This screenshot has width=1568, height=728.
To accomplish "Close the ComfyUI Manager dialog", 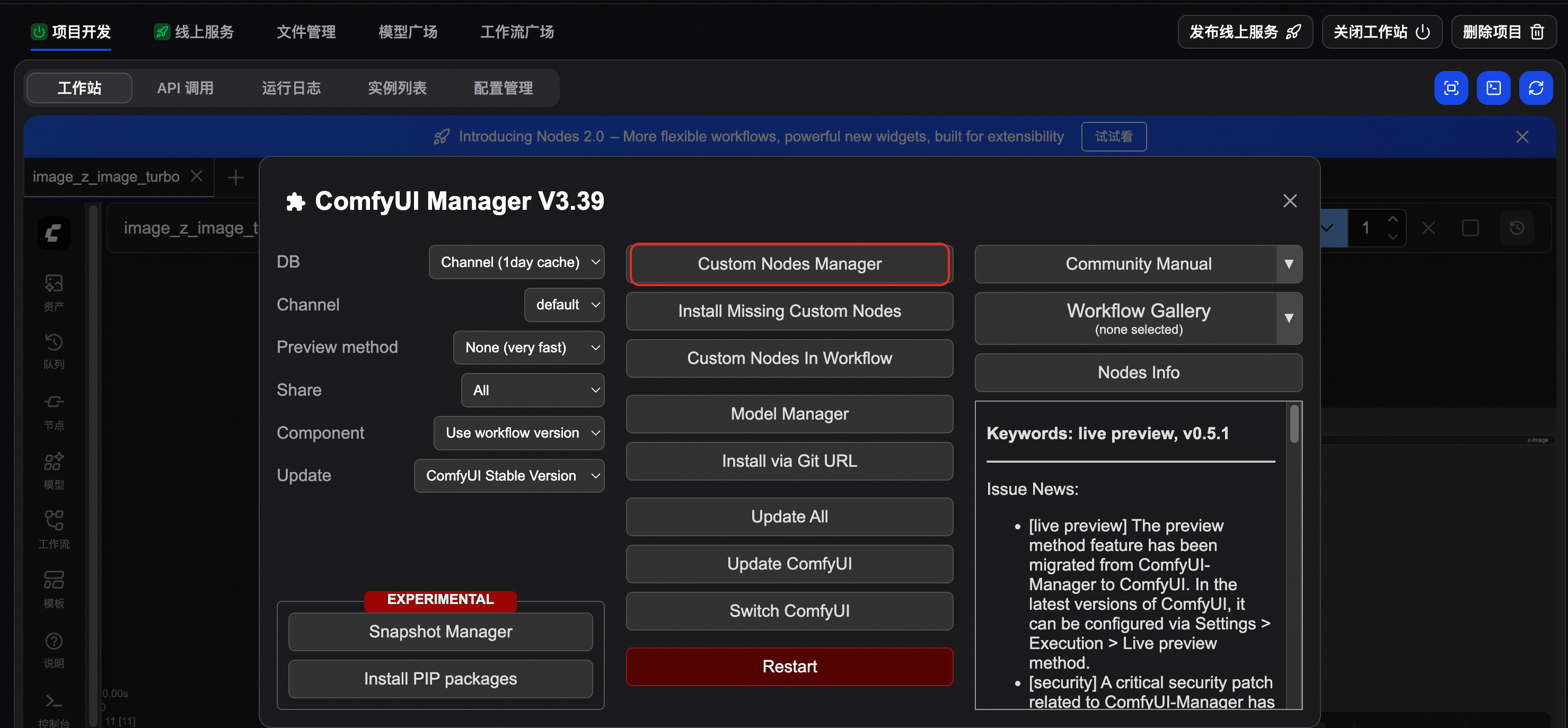I will 1290,201.
